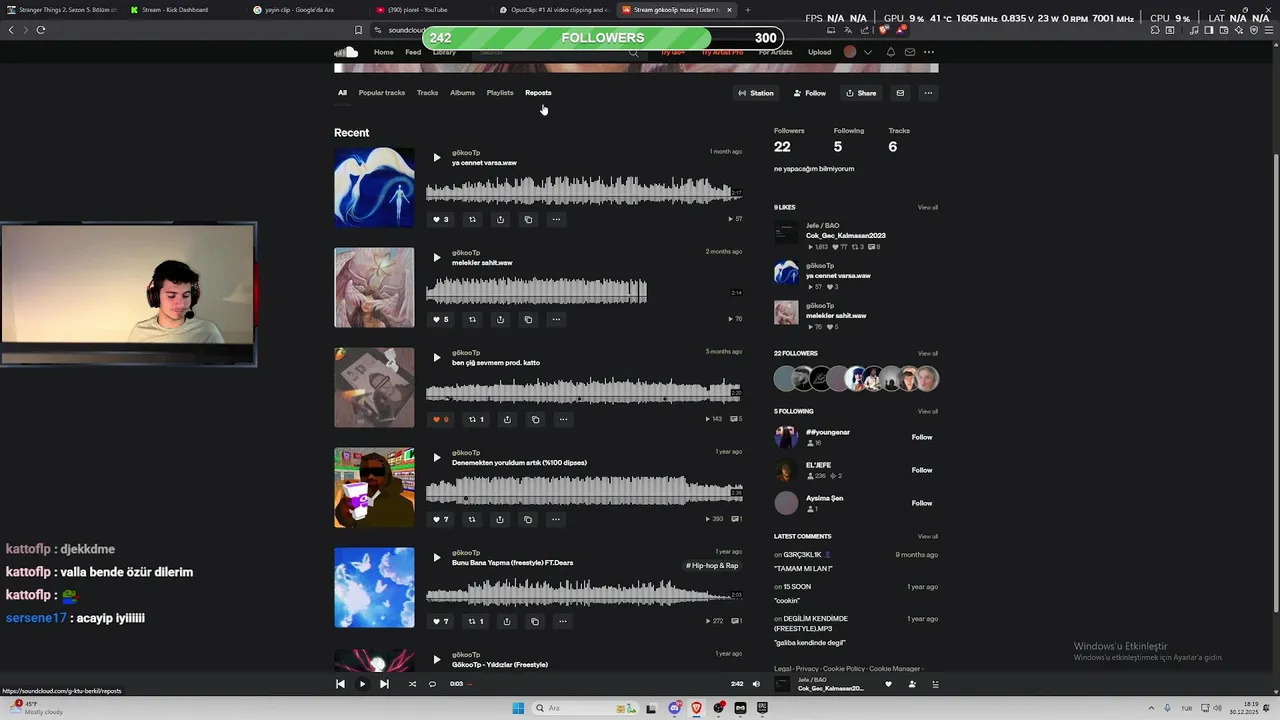Skip to previous track in player bar
The image size is (1280, 720).
coord(340,684)
